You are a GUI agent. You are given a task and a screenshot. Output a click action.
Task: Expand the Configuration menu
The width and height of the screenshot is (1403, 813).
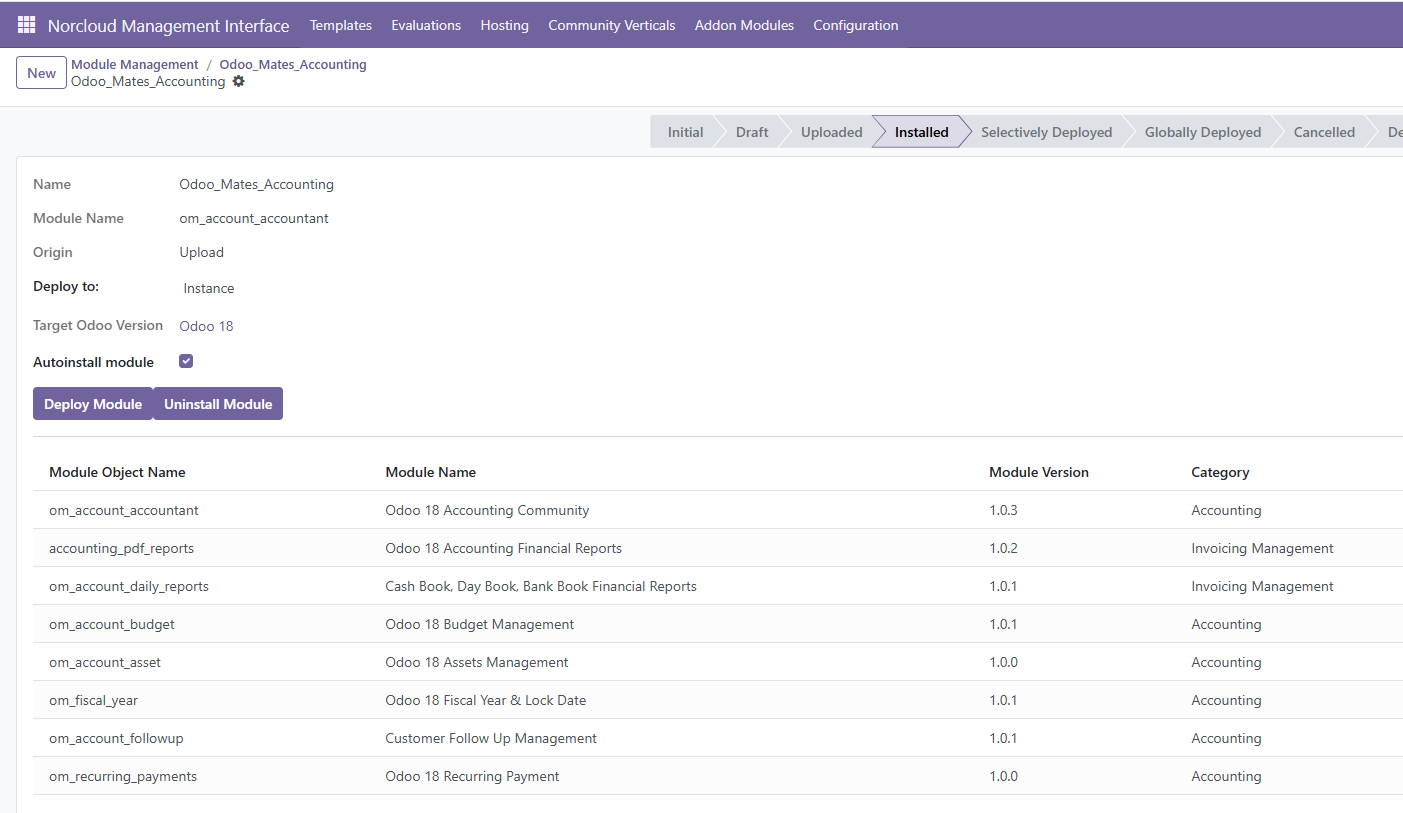click(x=856, y=25)
